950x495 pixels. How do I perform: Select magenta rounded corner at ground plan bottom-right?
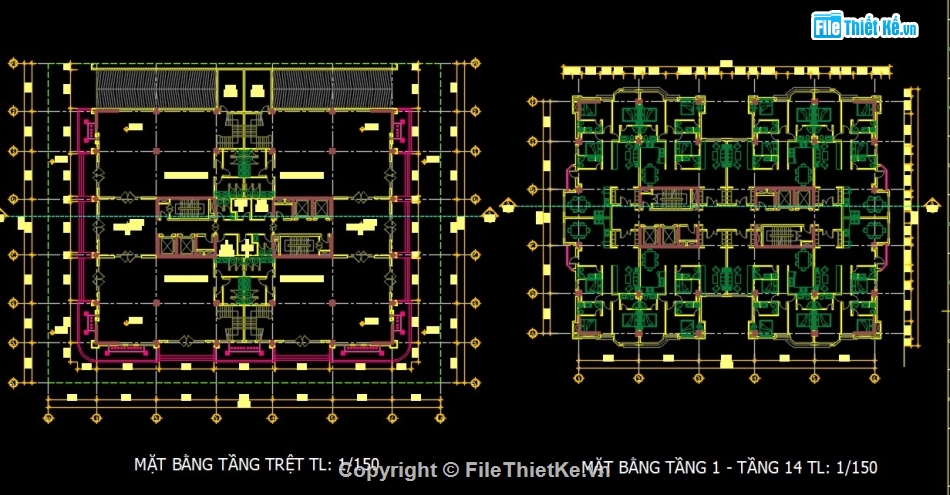(x=403, y=350)
